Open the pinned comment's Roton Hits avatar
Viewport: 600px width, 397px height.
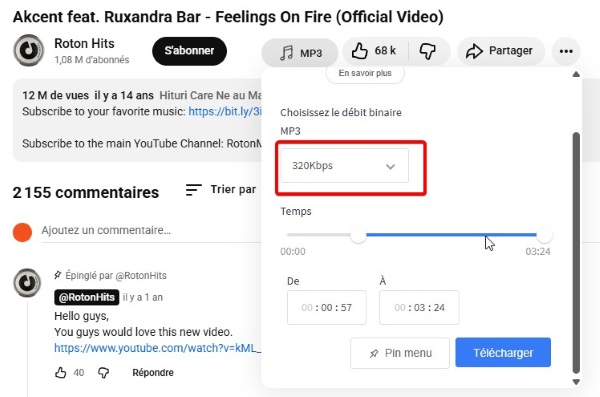pos(27,283)
